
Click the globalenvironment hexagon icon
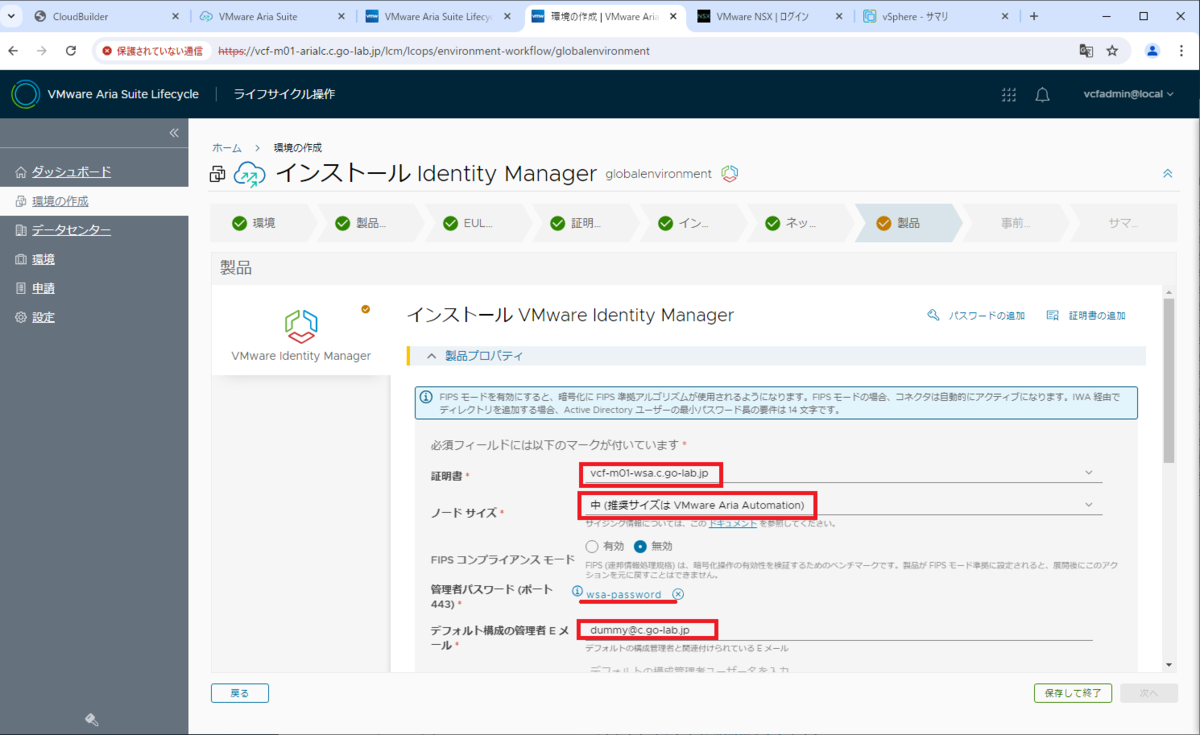click(730, 174)
